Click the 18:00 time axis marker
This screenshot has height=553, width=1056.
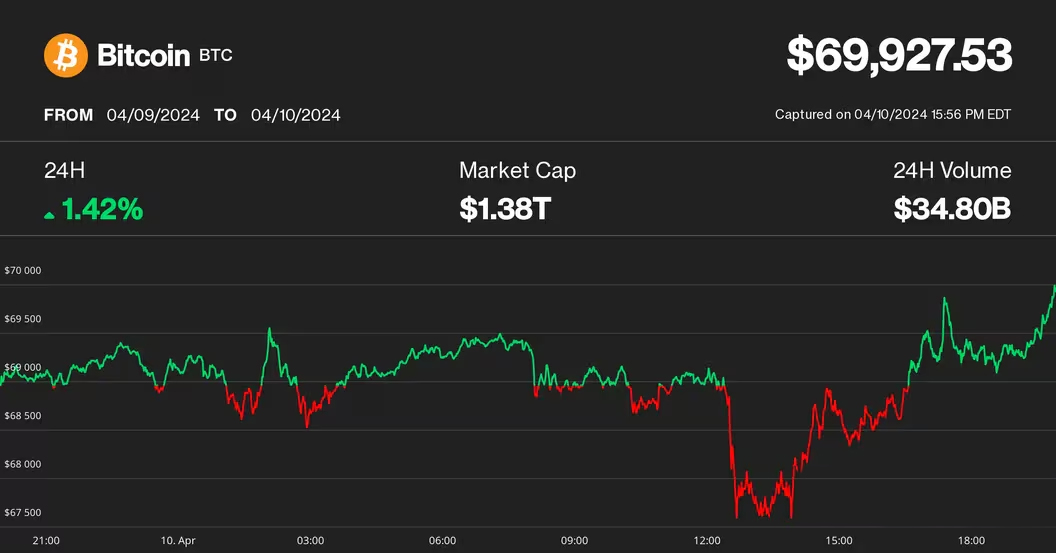pyautogui.click(x=971, y=540)
